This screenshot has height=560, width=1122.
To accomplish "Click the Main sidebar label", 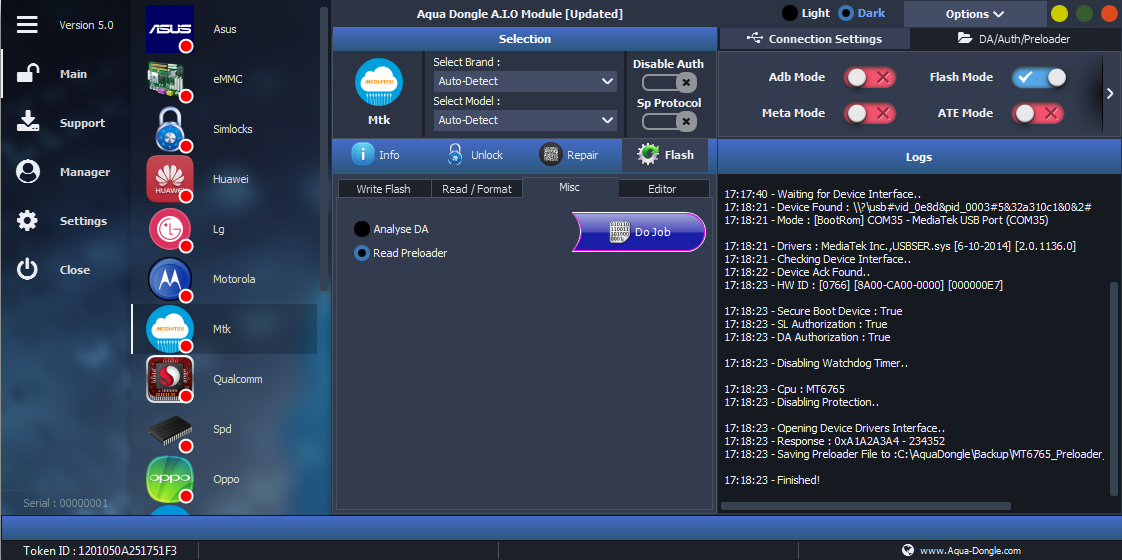I will coord(74,74).
